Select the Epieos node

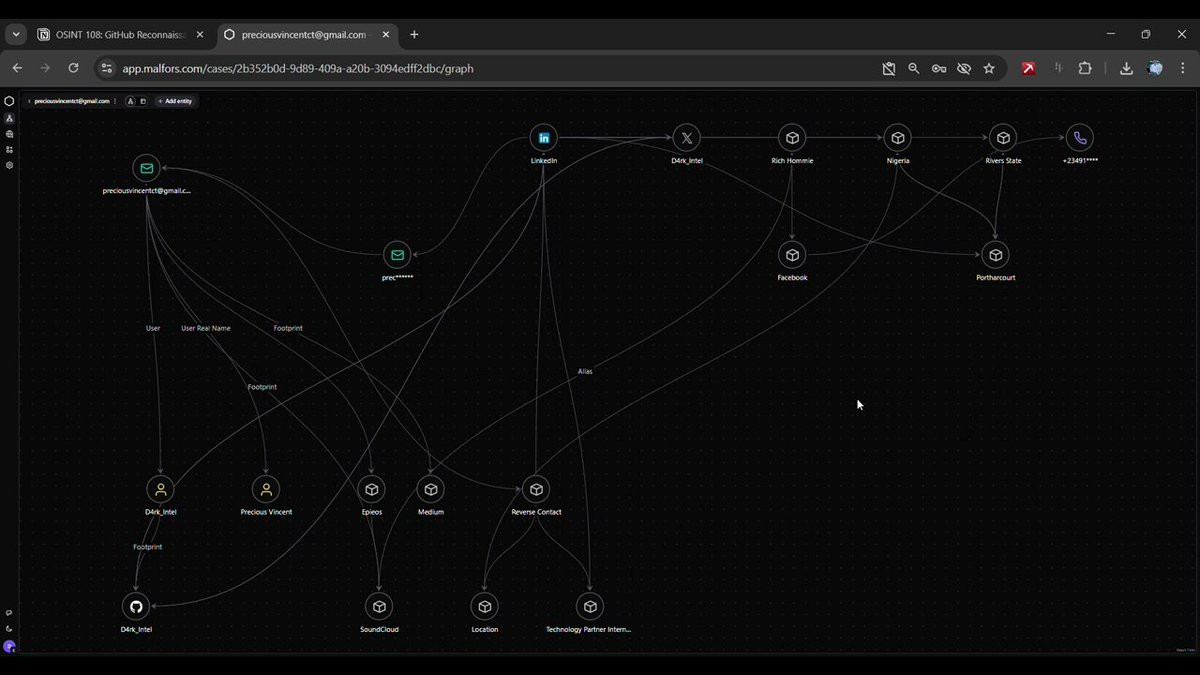click(372, 489)
